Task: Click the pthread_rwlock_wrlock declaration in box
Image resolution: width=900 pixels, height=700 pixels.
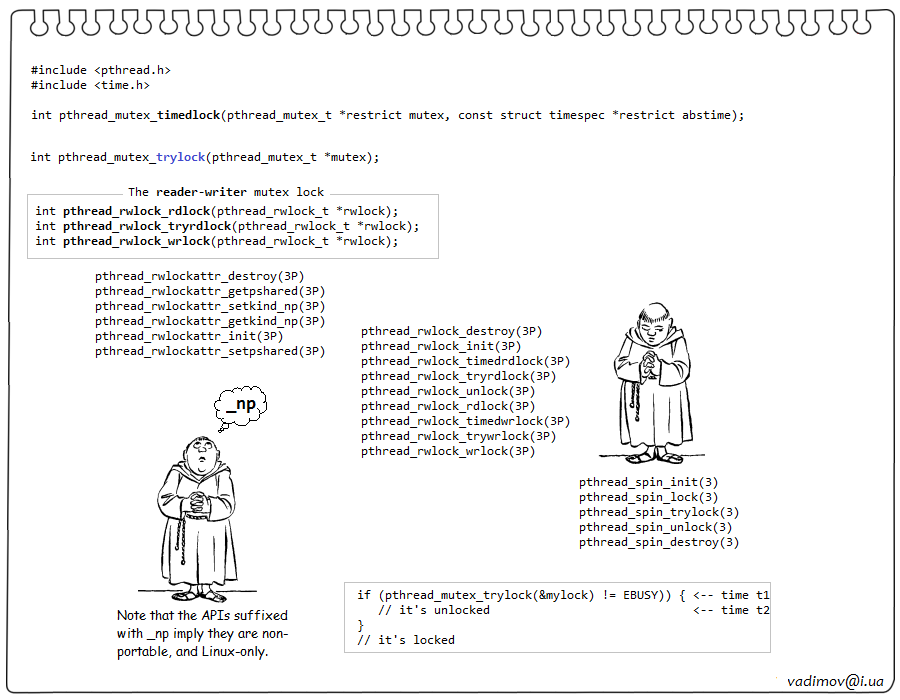Action: coord(216,241)
